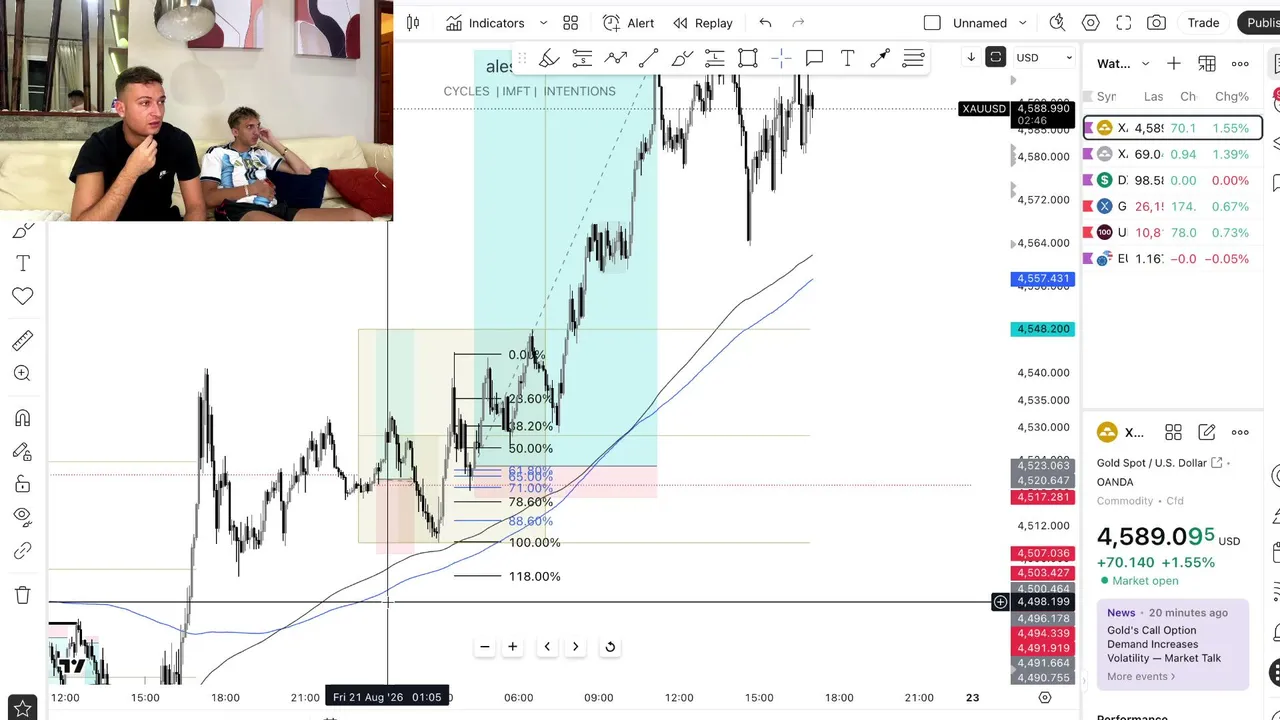Select the callout comment tool
Viewport: 1280px width, 720px height.
(814, 59)
